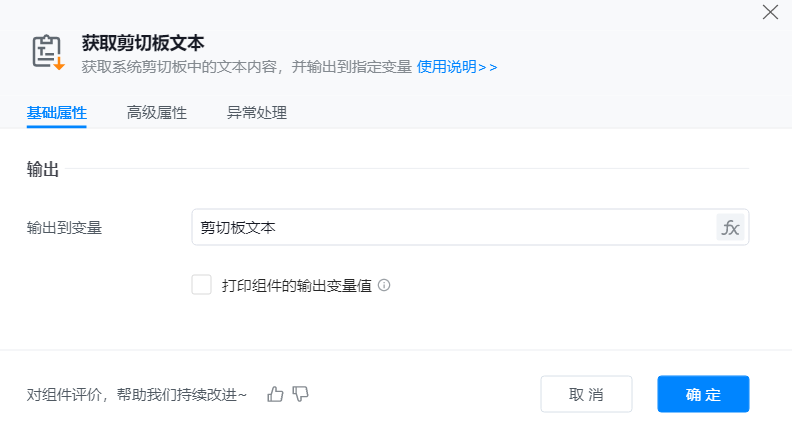Give a thumbs down rating
Screen dimensions: 792x430
coord(300,394)
